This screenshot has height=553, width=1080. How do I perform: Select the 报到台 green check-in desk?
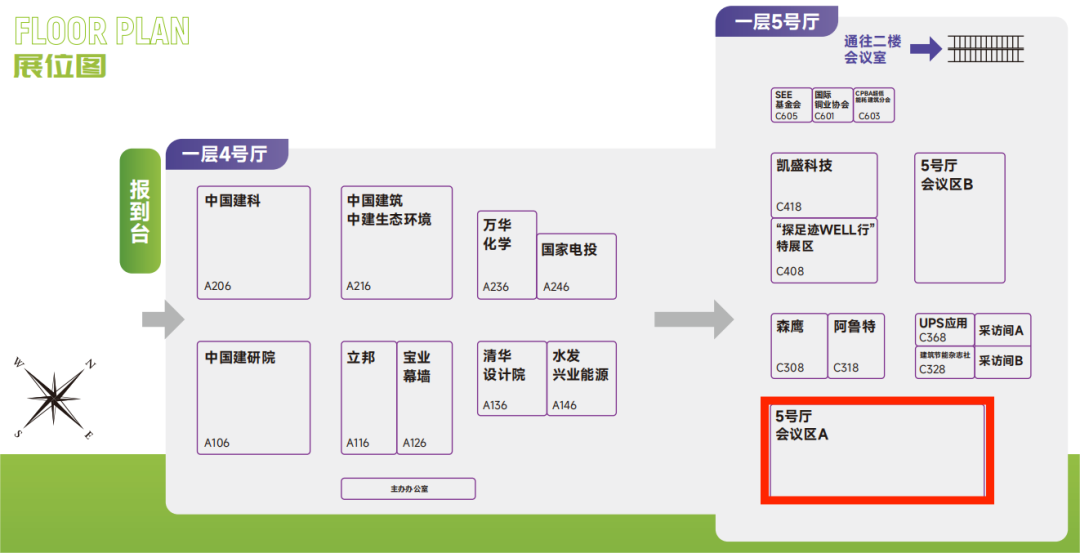point(140,211)
